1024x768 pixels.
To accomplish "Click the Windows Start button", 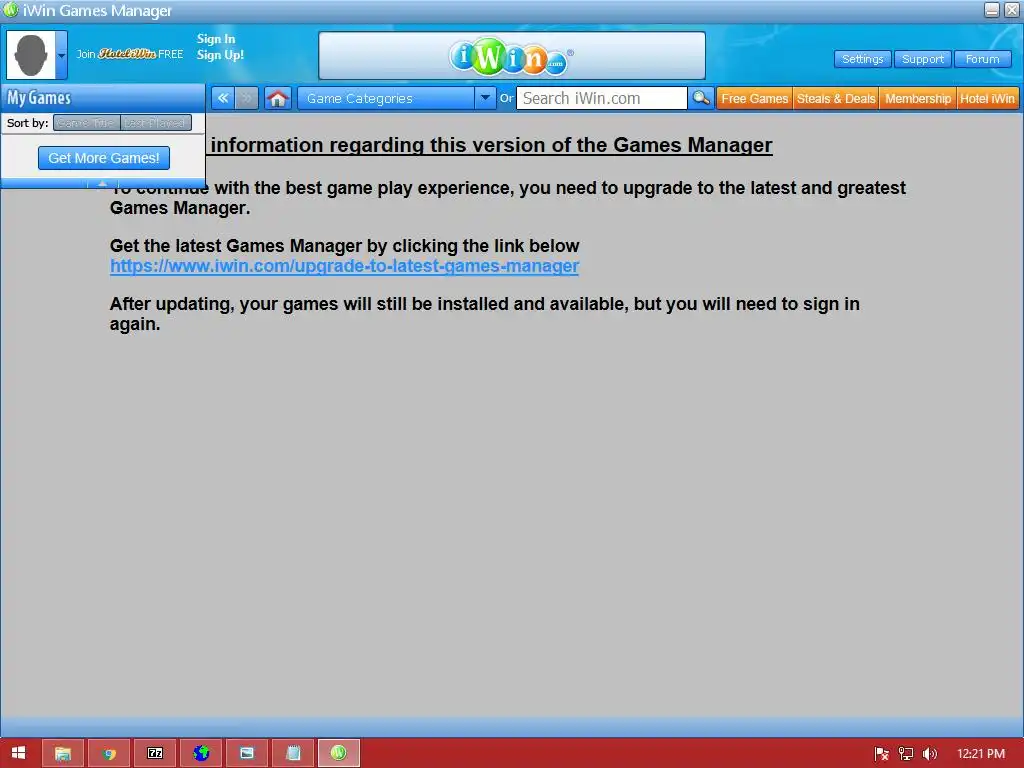I will click(18, 753).
